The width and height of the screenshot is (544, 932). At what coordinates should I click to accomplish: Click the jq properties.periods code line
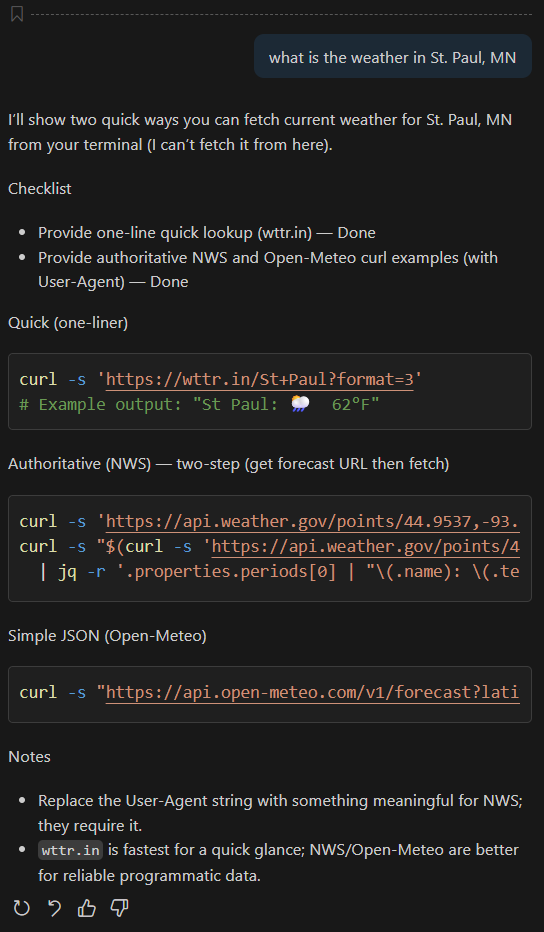(279, 572)
